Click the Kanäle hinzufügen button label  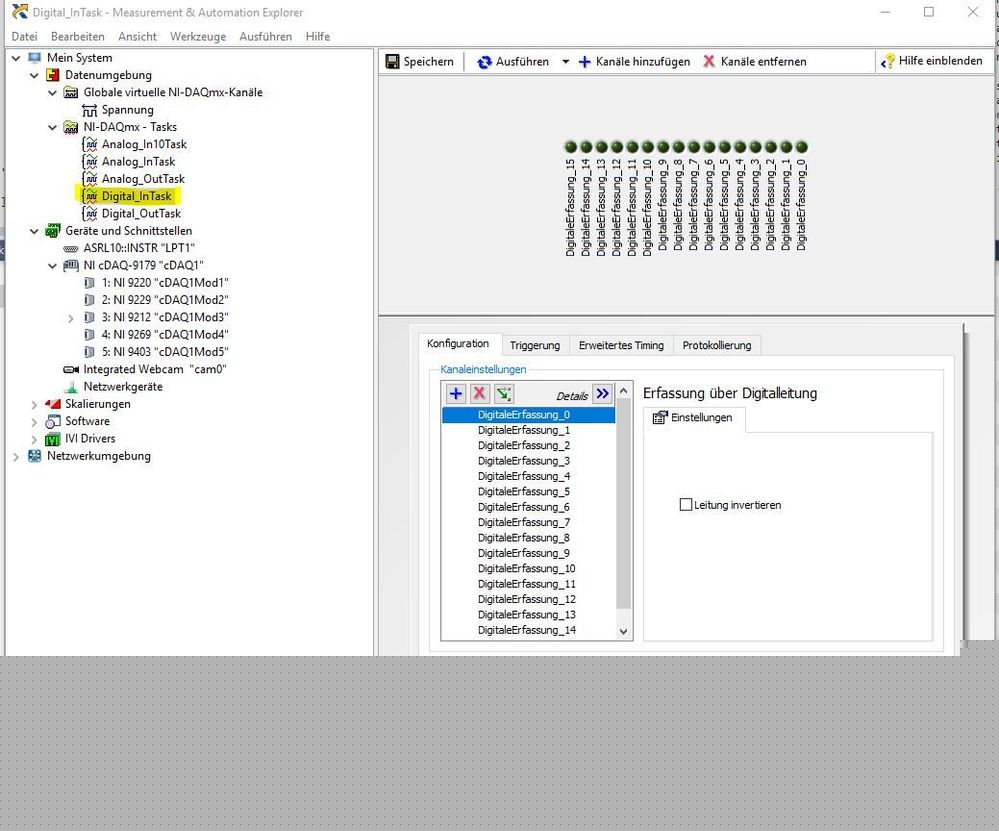[x=643, y=62]
